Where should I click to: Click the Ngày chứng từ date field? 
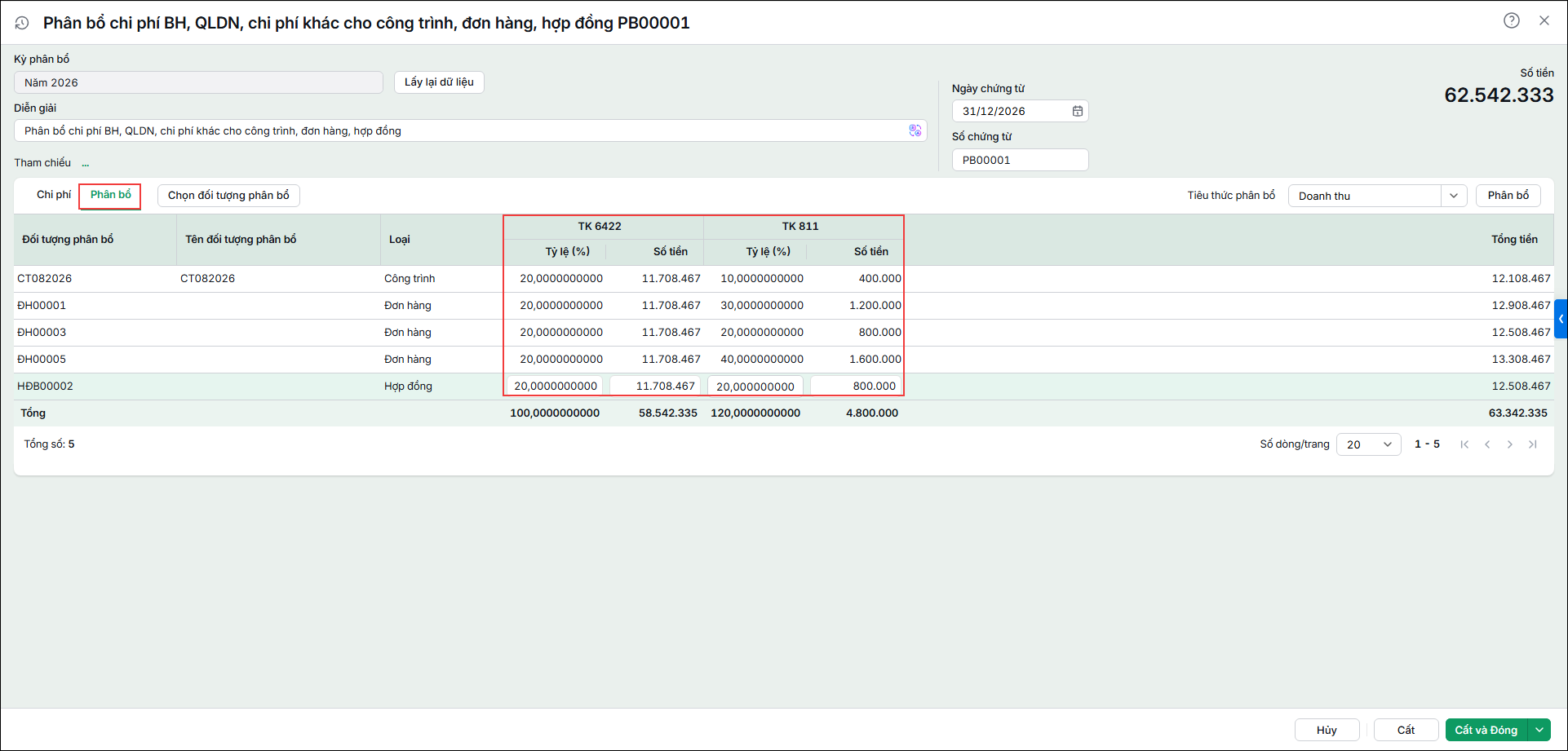(x=1020, y=111)
